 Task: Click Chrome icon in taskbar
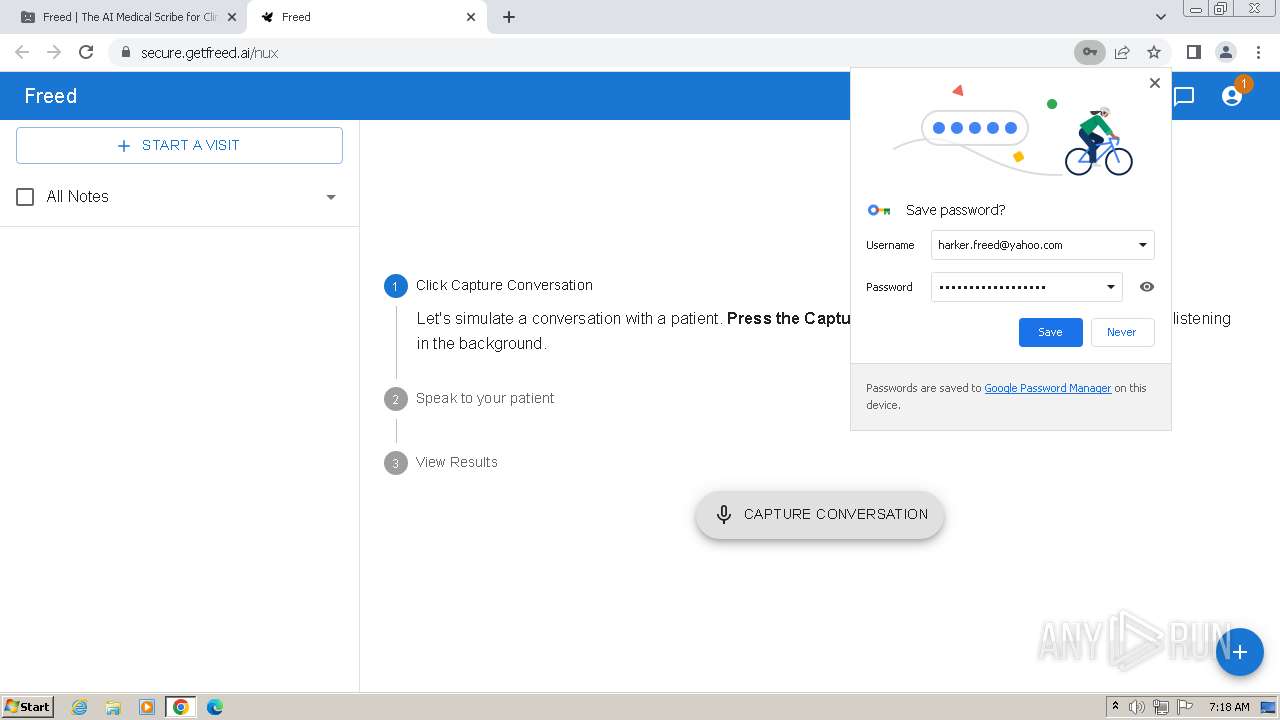coord(181,707)
